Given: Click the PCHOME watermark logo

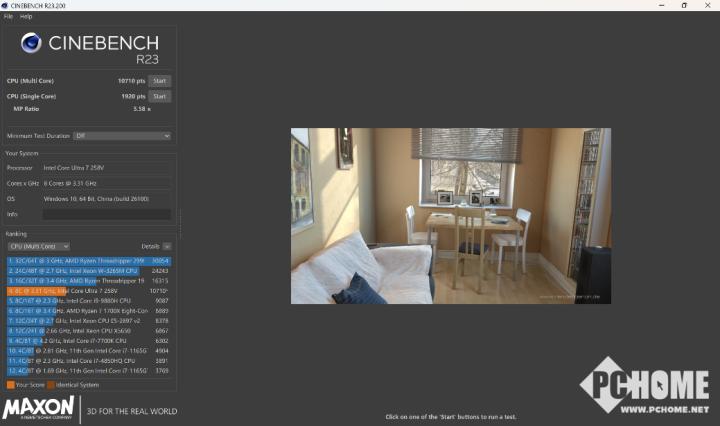Looking at the screenshot, I should (x=645, y=385).
